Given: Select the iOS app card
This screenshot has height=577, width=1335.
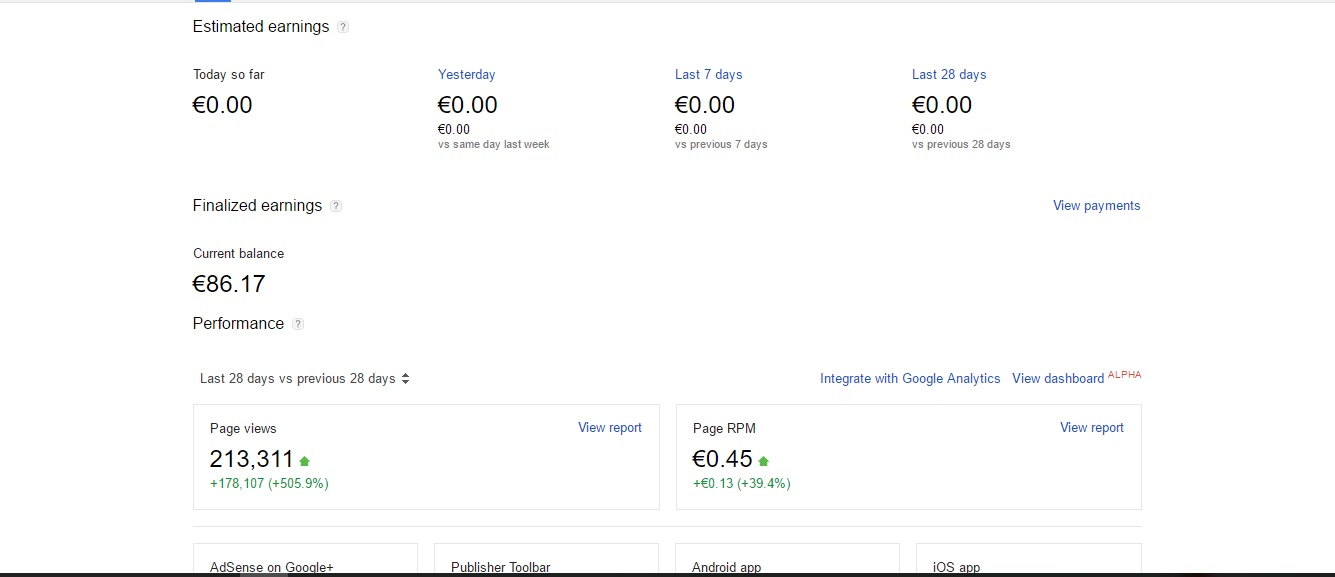Looking at the screenshot, I should tap(1028, 562).
